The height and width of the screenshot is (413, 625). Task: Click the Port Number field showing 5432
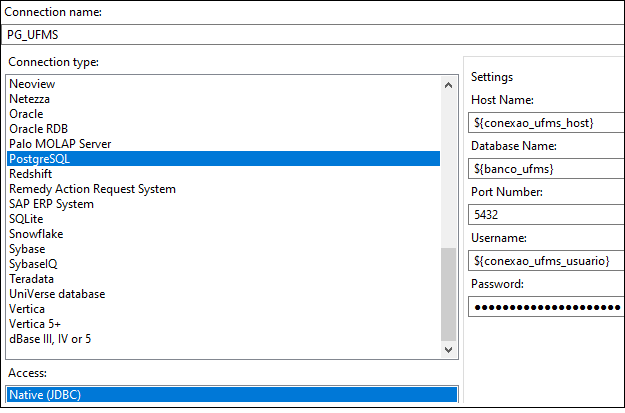click(x=546, y=215)
